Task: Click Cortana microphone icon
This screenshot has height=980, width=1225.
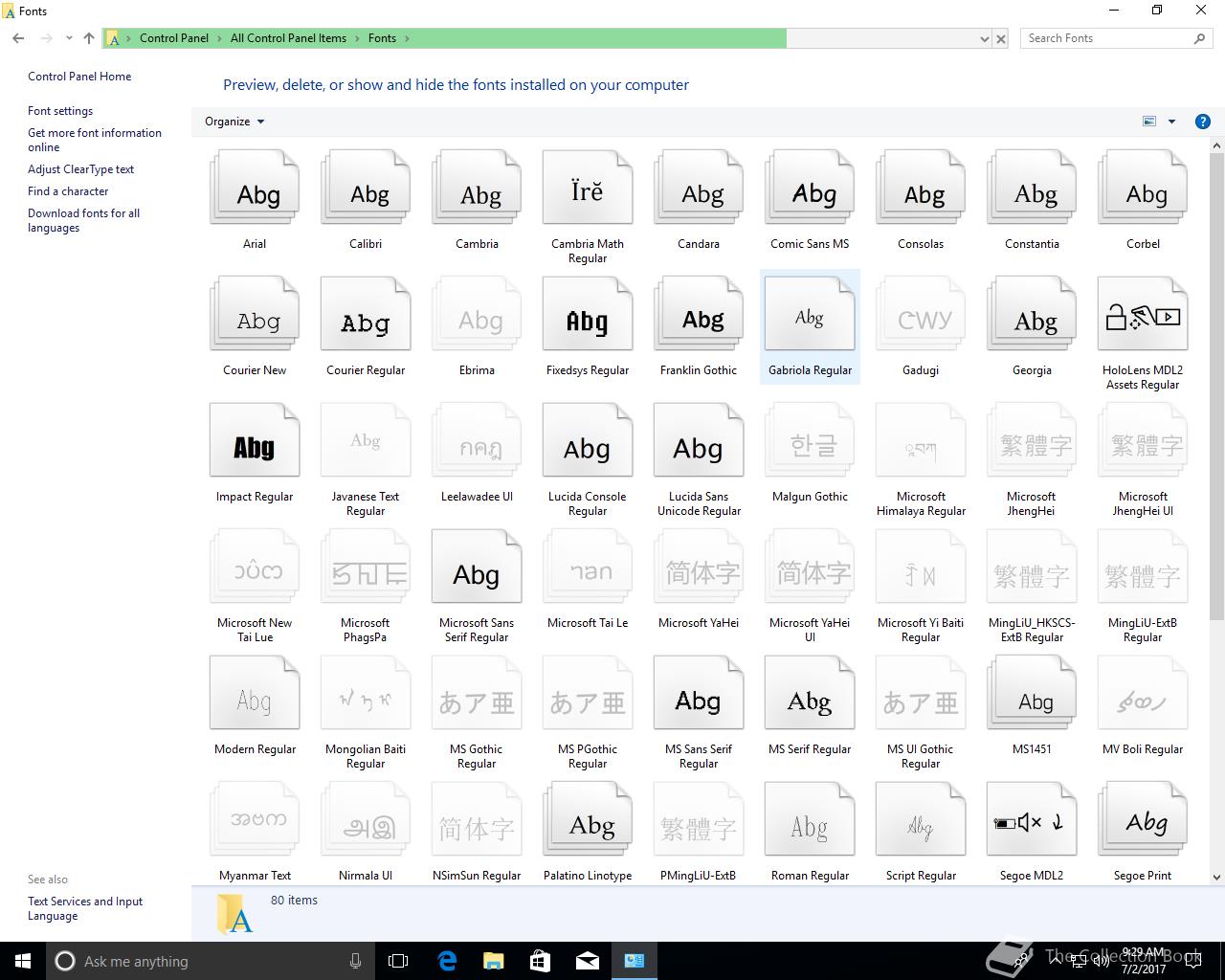Action: coord(355,961)
